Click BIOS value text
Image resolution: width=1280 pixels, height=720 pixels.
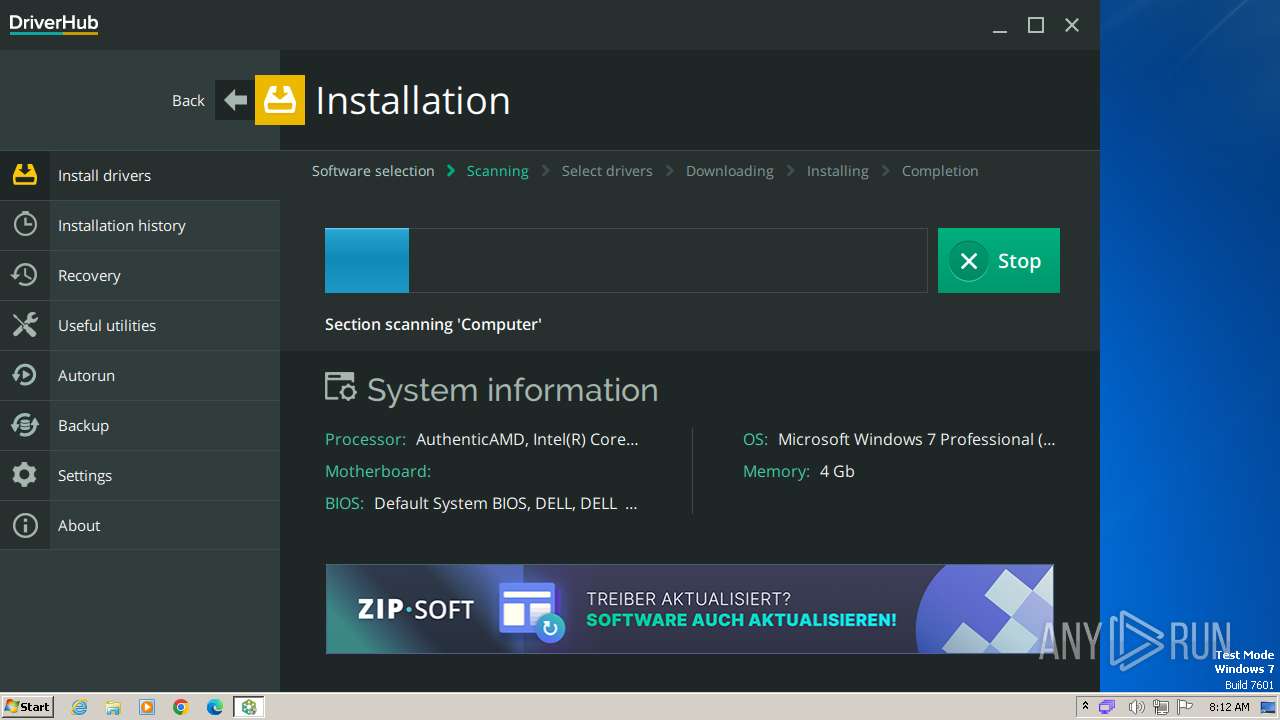pos(506,503)
